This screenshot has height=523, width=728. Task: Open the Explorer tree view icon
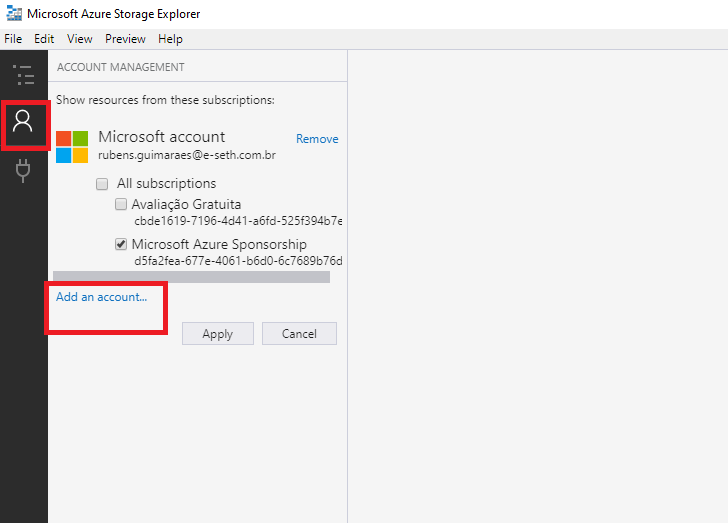[23, 75]
